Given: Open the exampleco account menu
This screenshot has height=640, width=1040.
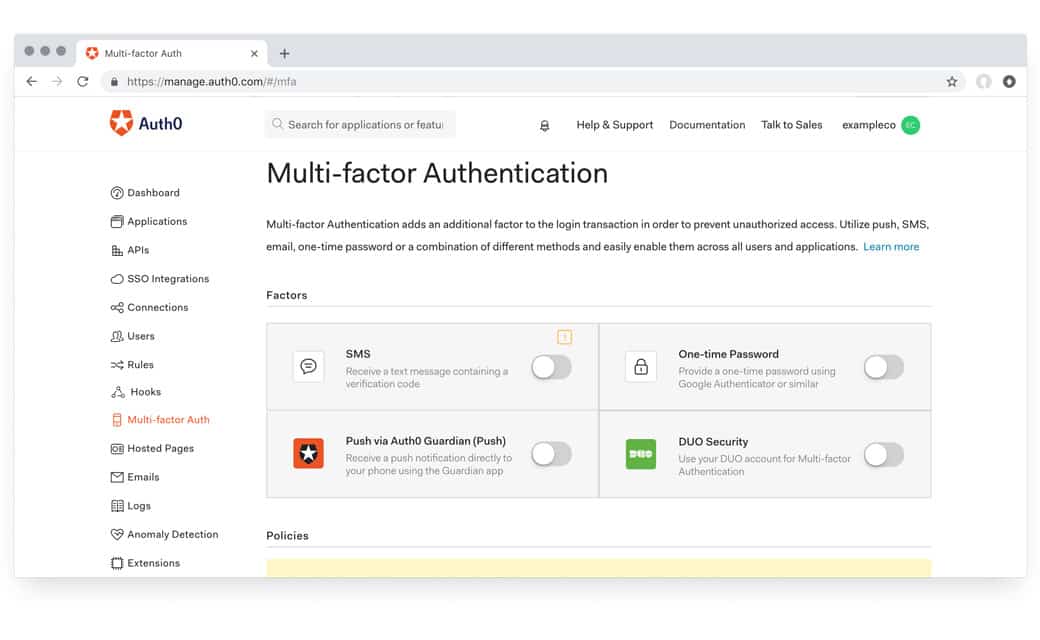Looking at the screenshot, I should [x=868, y=125].
